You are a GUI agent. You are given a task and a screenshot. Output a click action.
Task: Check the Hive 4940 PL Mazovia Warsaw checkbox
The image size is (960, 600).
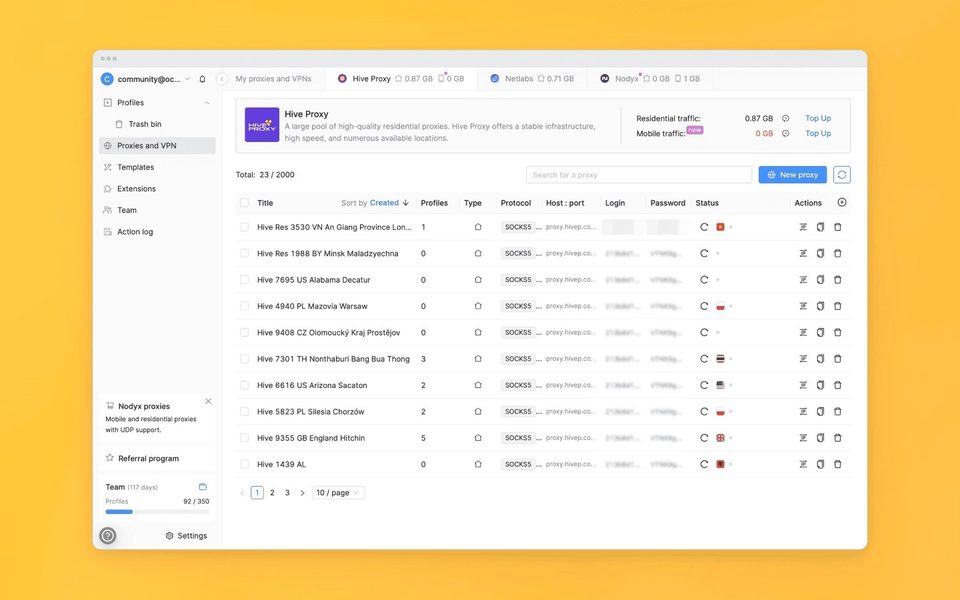click(x=244, y=306)
